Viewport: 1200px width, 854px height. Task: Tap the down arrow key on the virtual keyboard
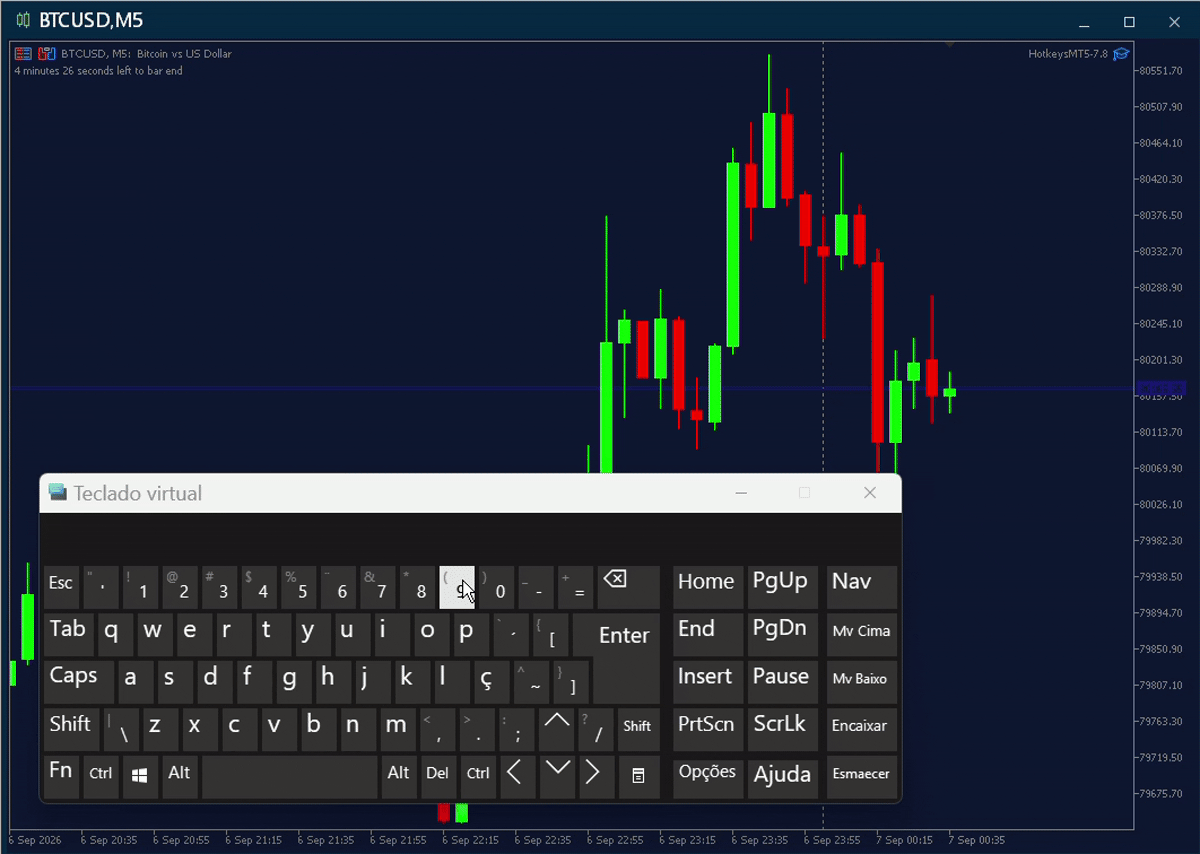click(557, 776)
